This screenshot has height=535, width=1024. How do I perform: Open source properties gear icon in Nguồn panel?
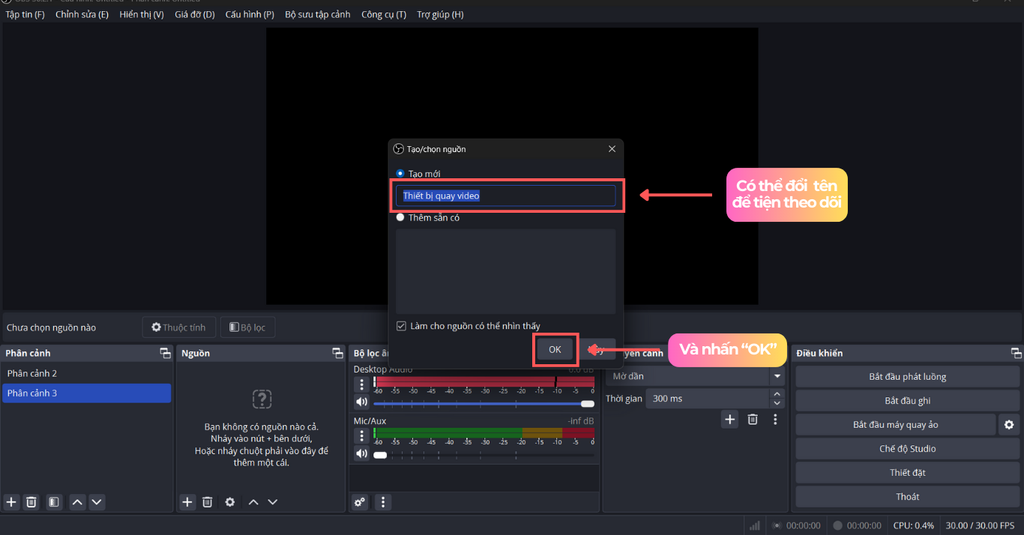(230, 502)
